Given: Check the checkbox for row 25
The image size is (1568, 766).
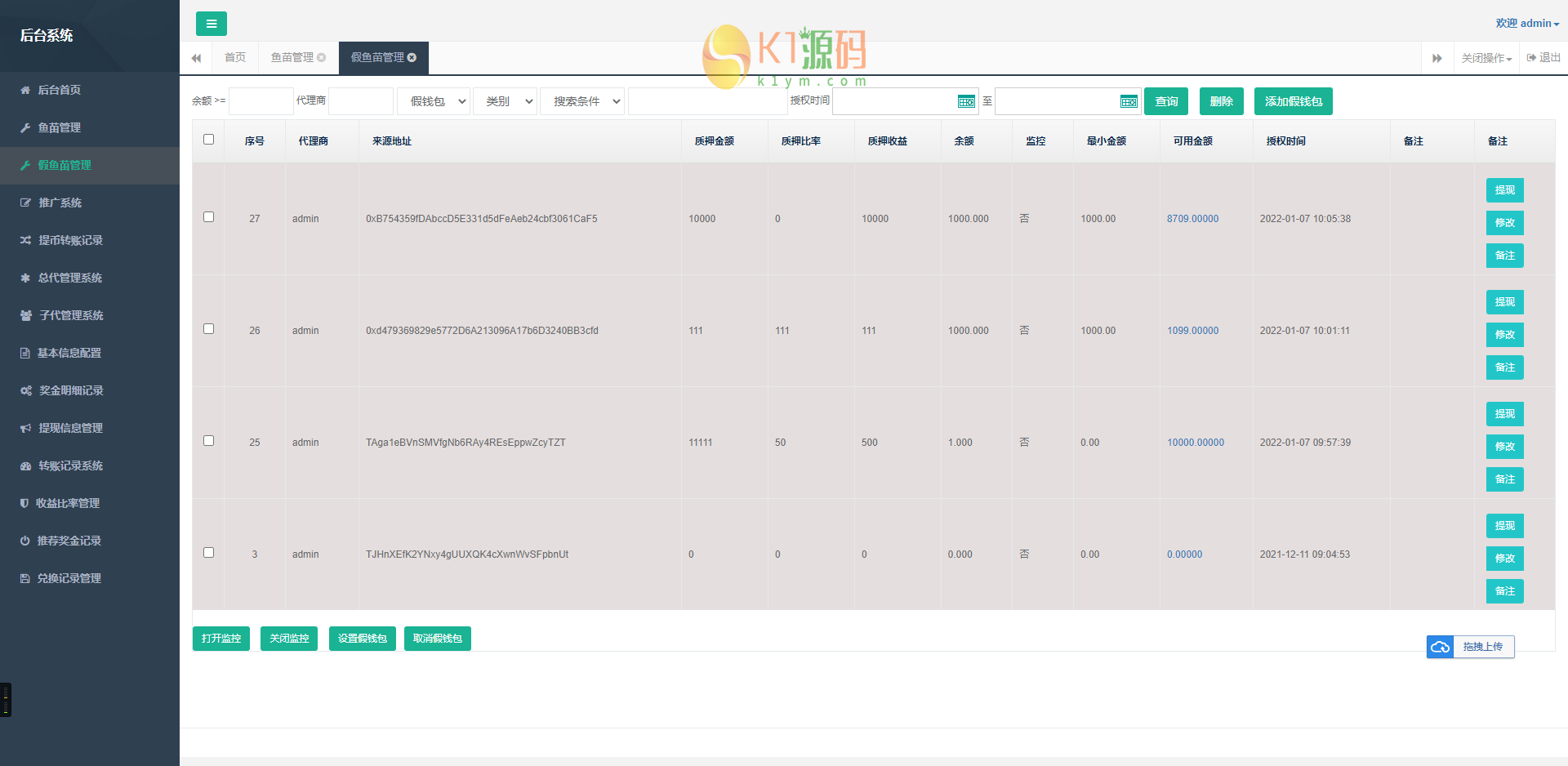Looking at the screenshot, I should [208, 441].
